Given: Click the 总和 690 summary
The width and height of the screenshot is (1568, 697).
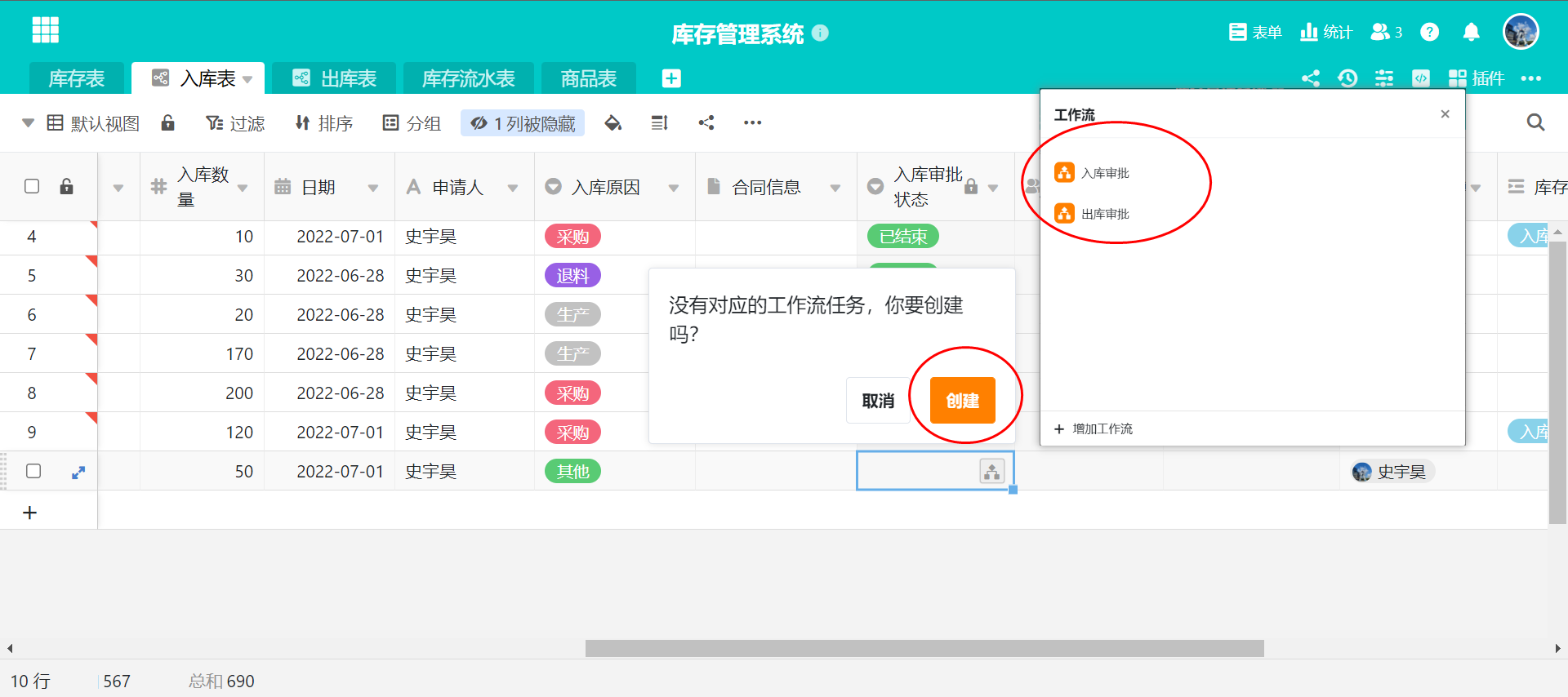Looking at the screenshot, I should tap(221, 681).
